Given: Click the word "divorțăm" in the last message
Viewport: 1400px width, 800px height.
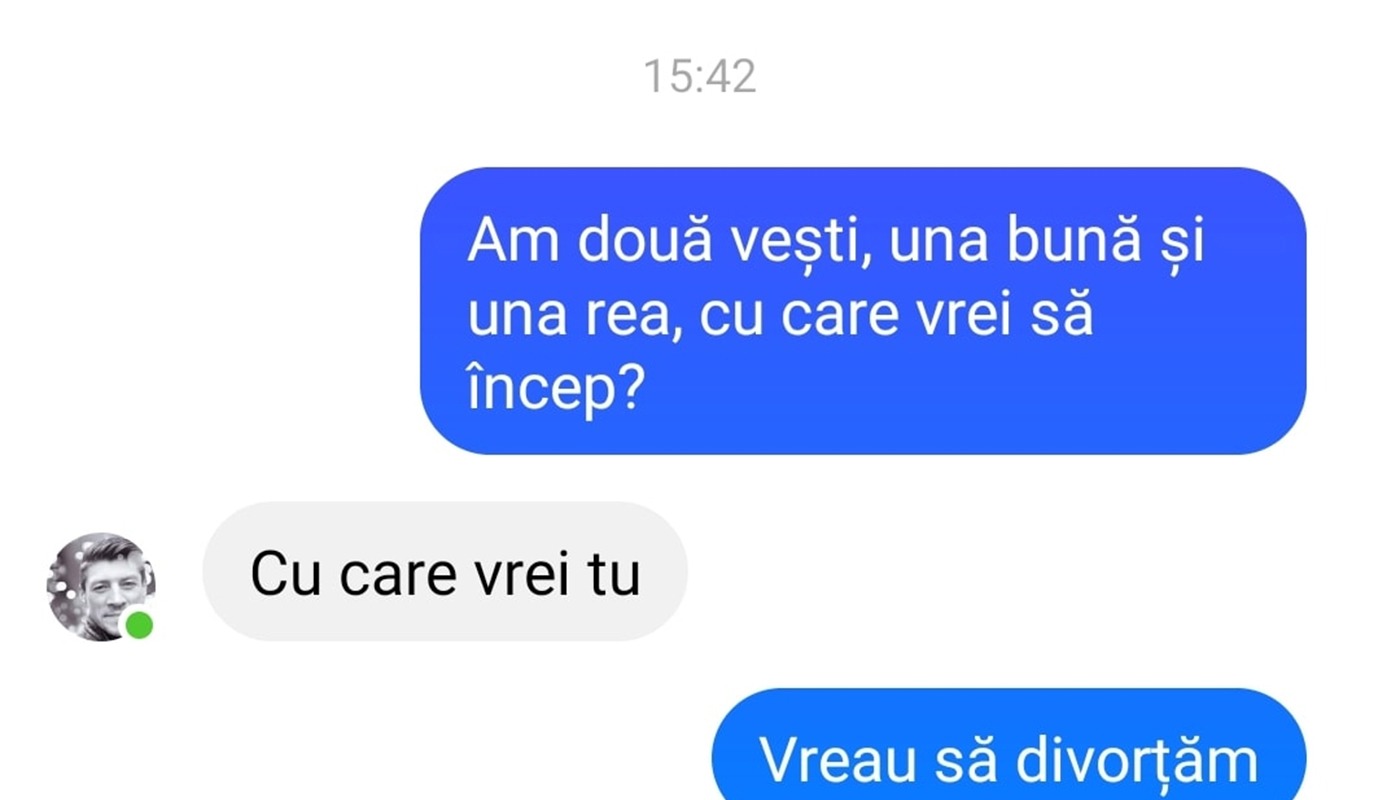Looking at the screenshot, I should (x=1138, y=760).
